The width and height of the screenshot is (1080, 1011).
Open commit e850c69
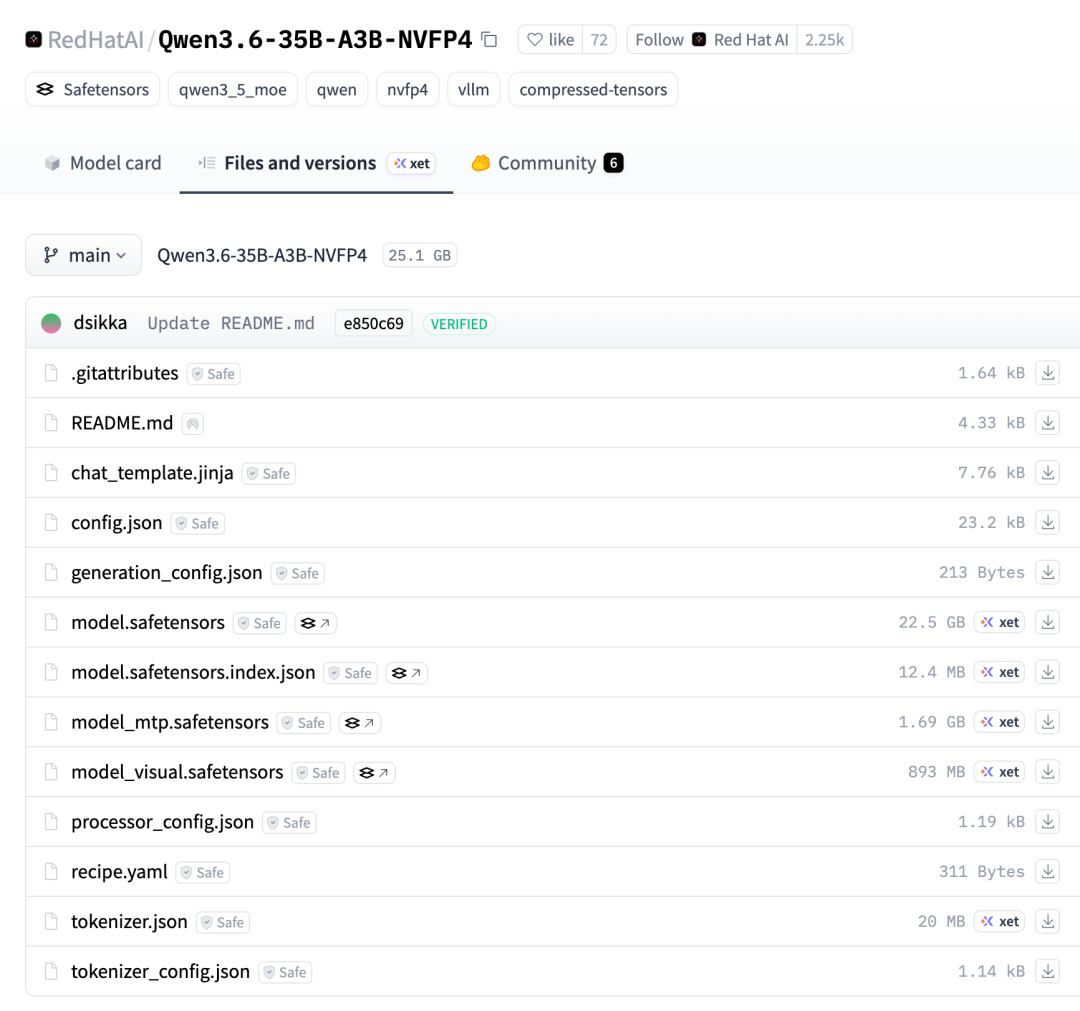point(373,324)
